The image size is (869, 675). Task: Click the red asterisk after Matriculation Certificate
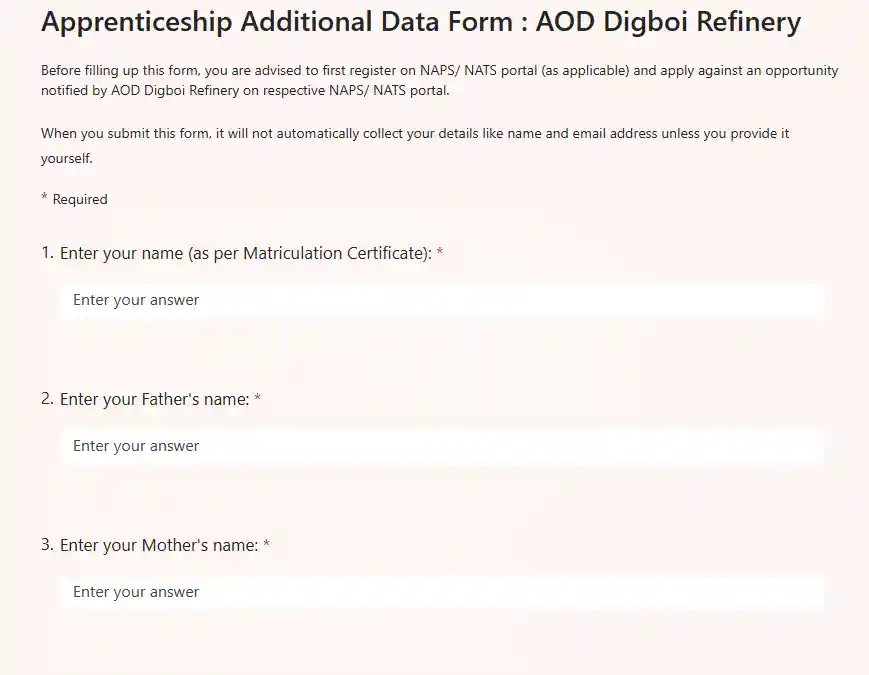click(x=440, y=253)
